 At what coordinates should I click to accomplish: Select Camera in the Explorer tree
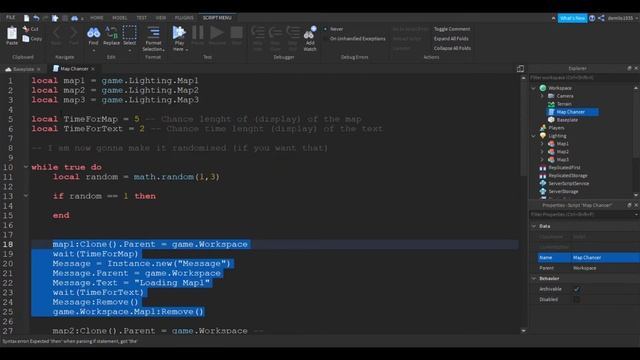pos(564,96)
